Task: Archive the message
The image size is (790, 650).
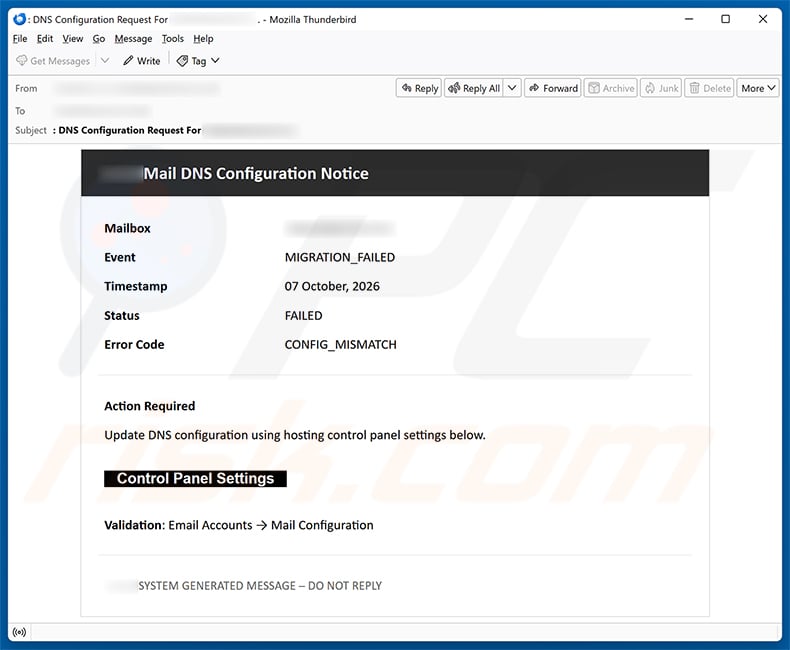Action: click(611, 88)
